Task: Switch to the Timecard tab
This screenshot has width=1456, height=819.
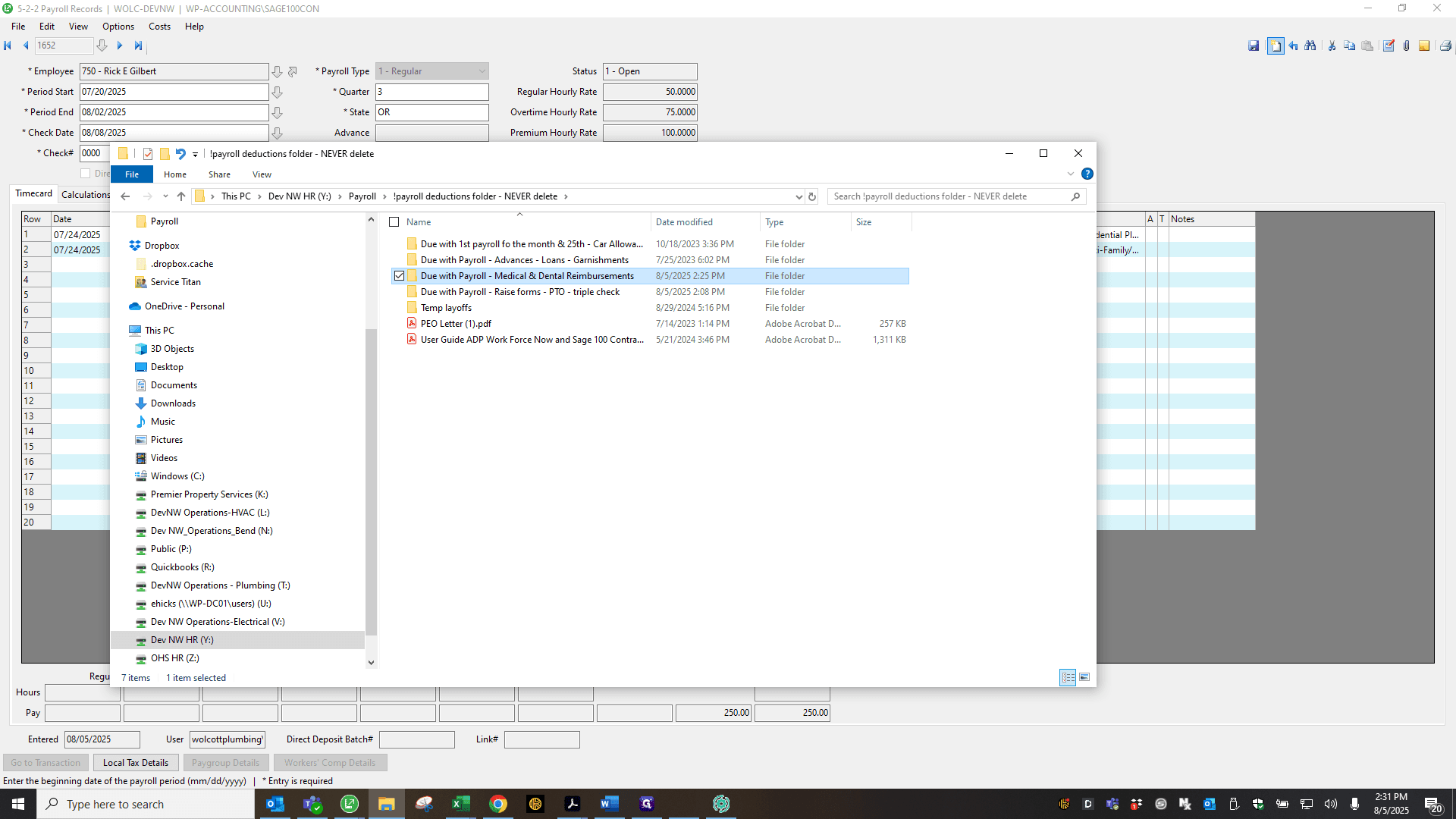Action: coord(34,194)
